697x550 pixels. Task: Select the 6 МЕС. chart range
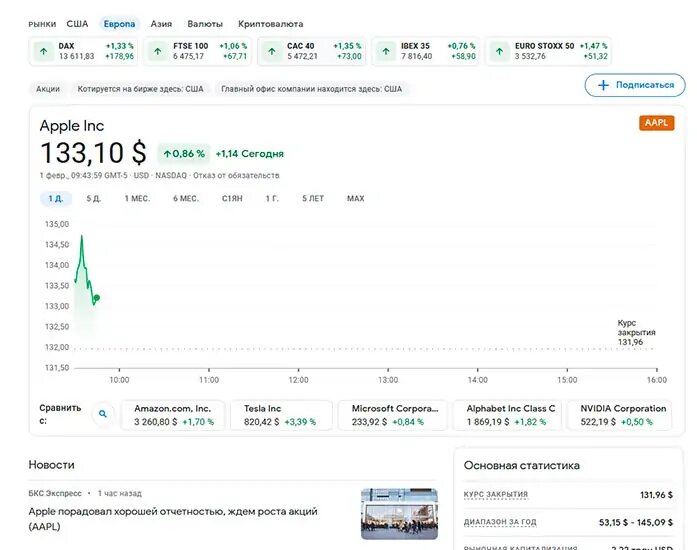point(186,199)
